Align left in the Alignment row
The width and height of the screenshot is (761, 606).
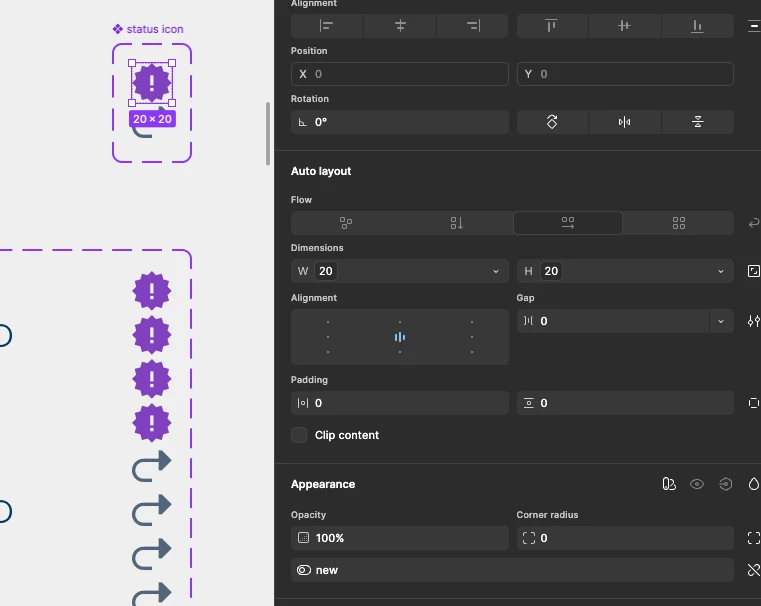327,26
